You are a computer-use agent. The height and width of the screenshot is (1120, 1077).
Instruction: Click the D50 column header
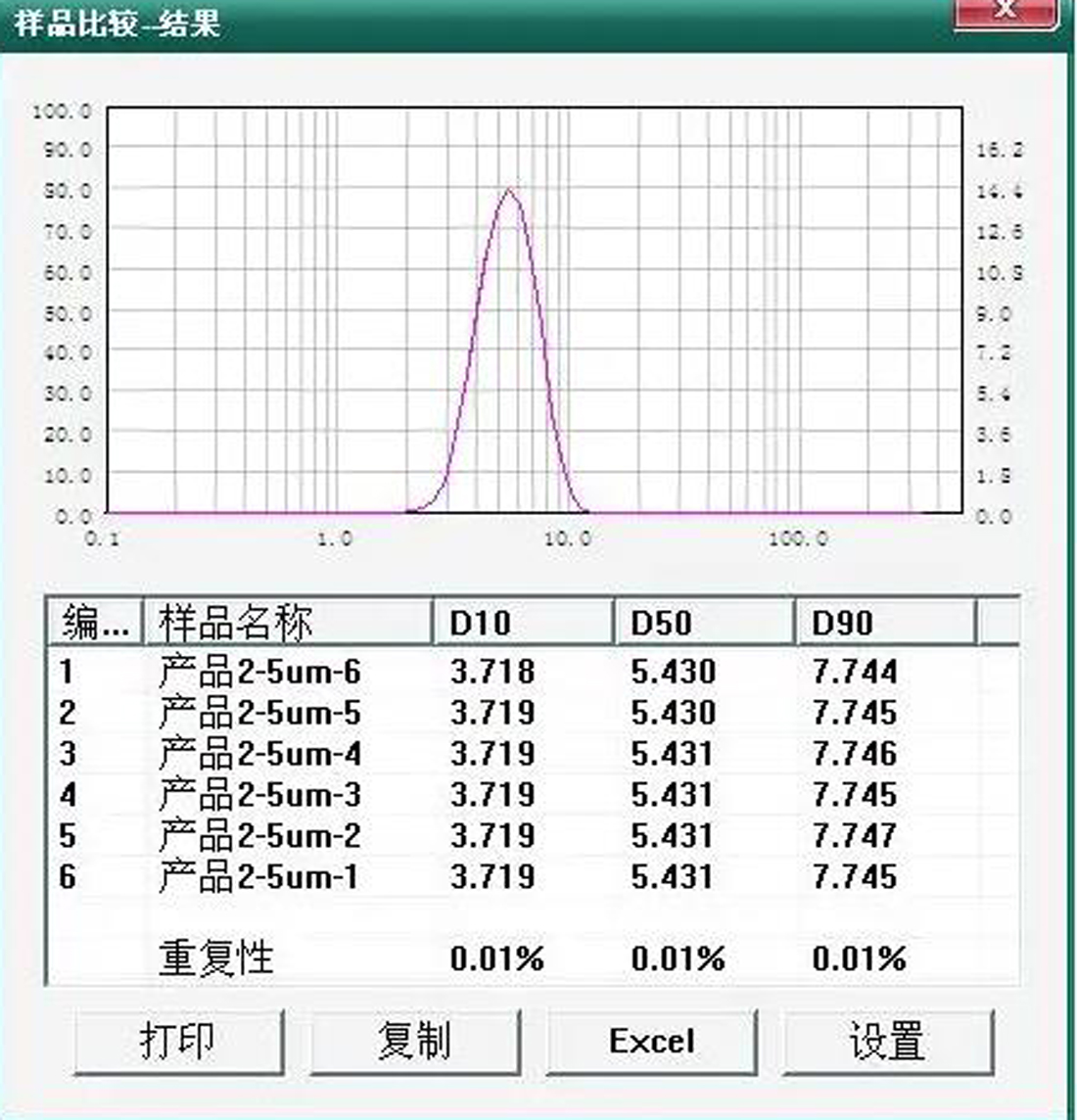pyautogui.click(x=704, y=622)
